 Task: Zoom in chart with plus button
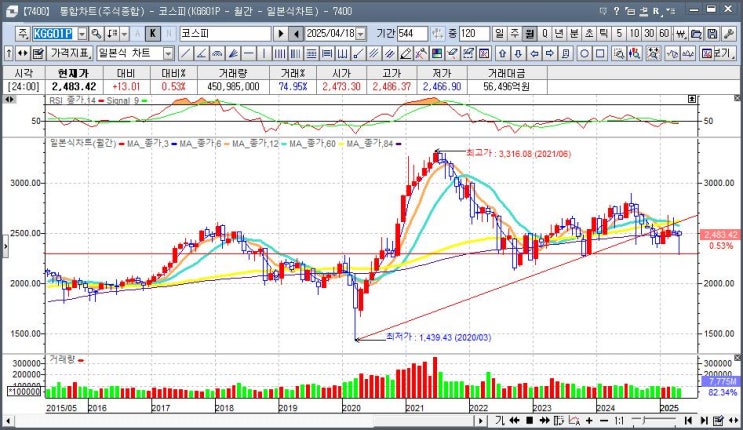tap(589, 421)
